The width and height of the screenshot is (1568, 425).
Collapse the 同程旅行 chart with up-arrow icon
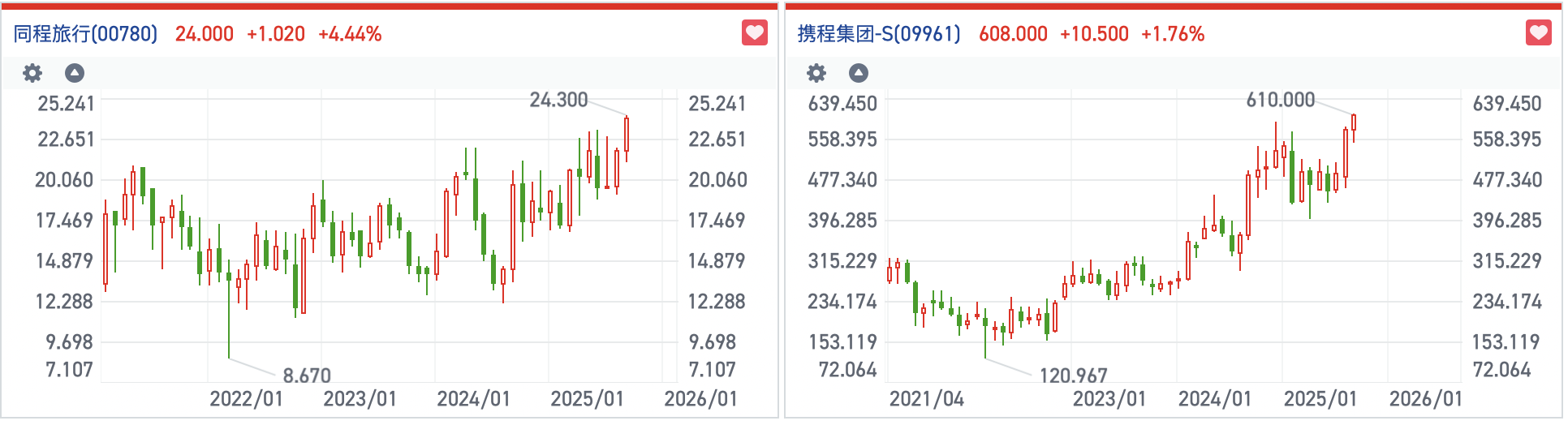click(x=75, y=74)
